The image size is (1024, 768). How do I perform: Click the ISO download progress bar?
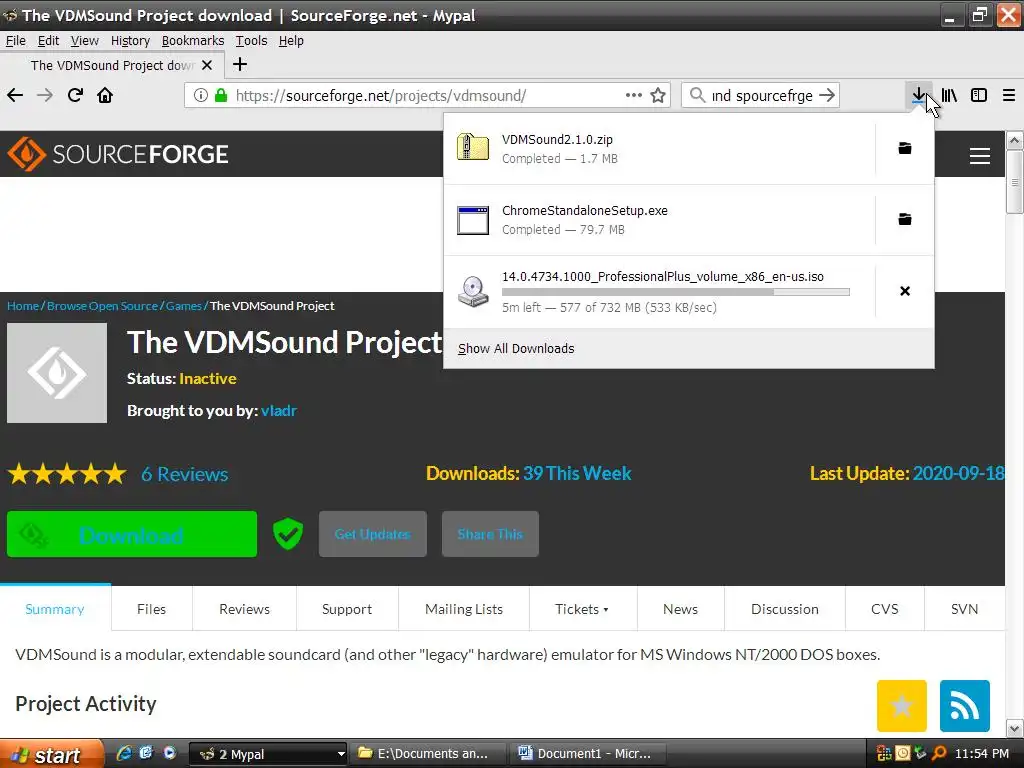[x=676, y=292]
